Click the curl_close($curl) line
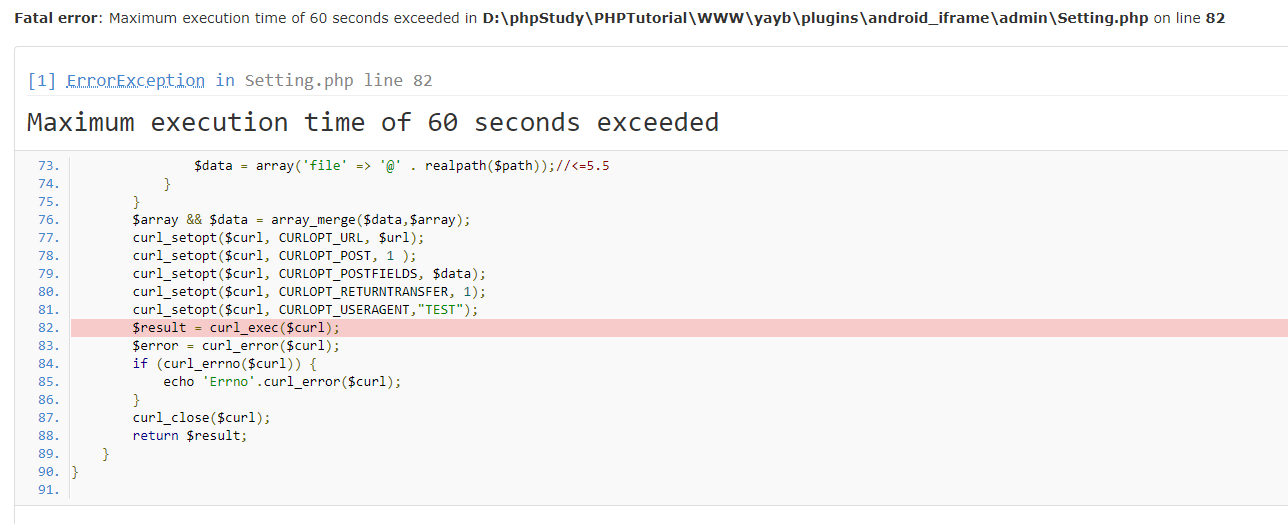The image size is (1288, 524). point(201,417)
